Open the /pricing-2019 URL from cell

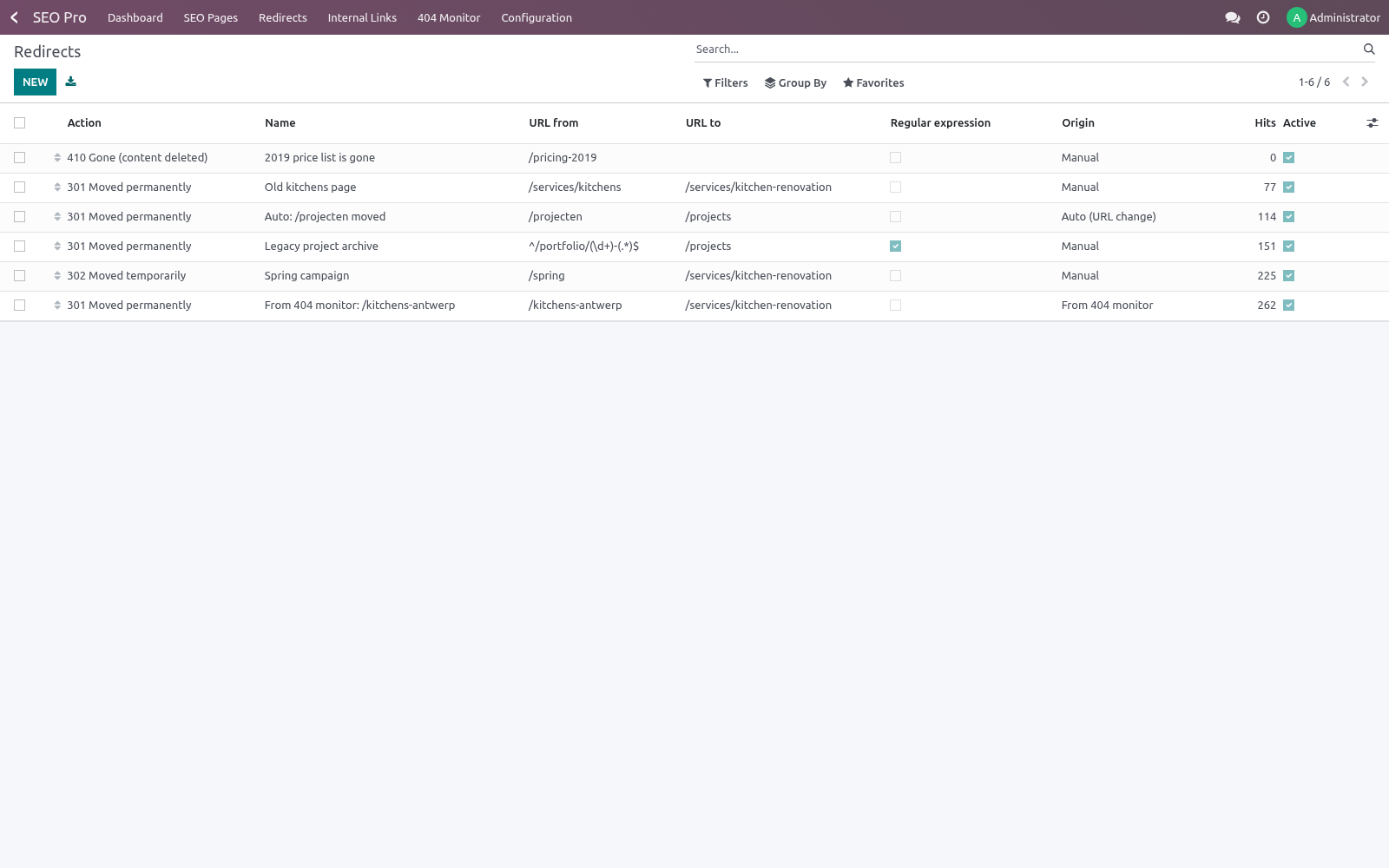(563, 158)
